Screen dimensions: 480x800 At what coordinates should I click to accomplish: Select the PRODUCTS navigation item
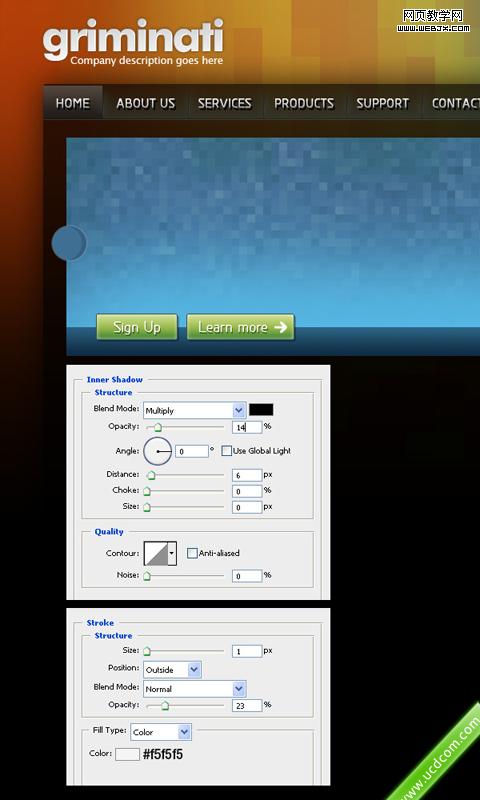click(304, 104)
